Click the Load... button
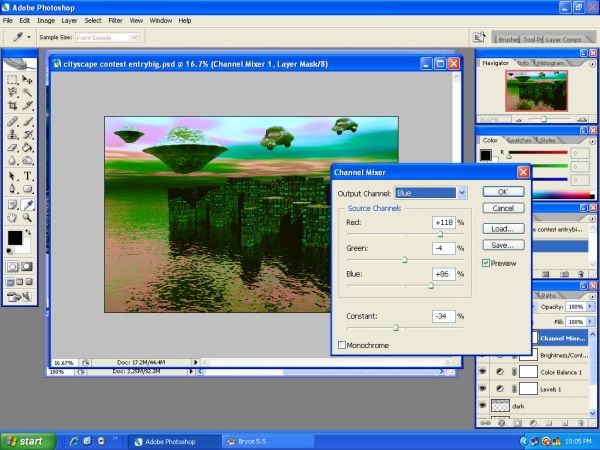The height and width of the screenshot is (450, 600). tap(503, 229)
